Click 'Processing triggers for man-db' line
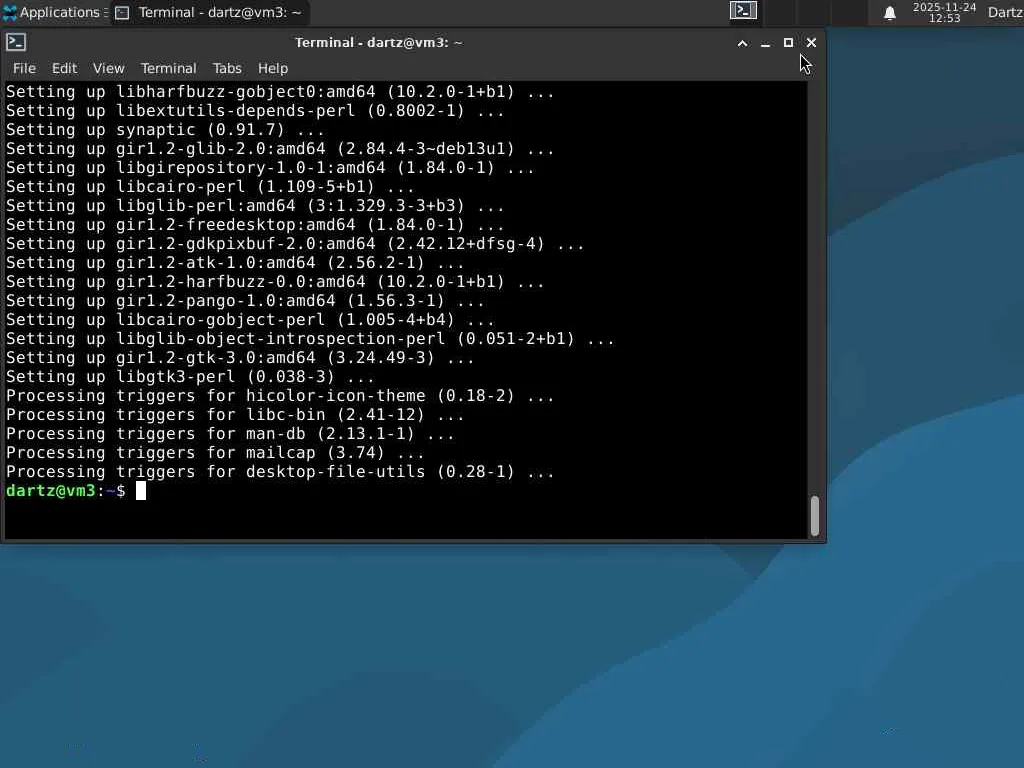 coord(230,434)
